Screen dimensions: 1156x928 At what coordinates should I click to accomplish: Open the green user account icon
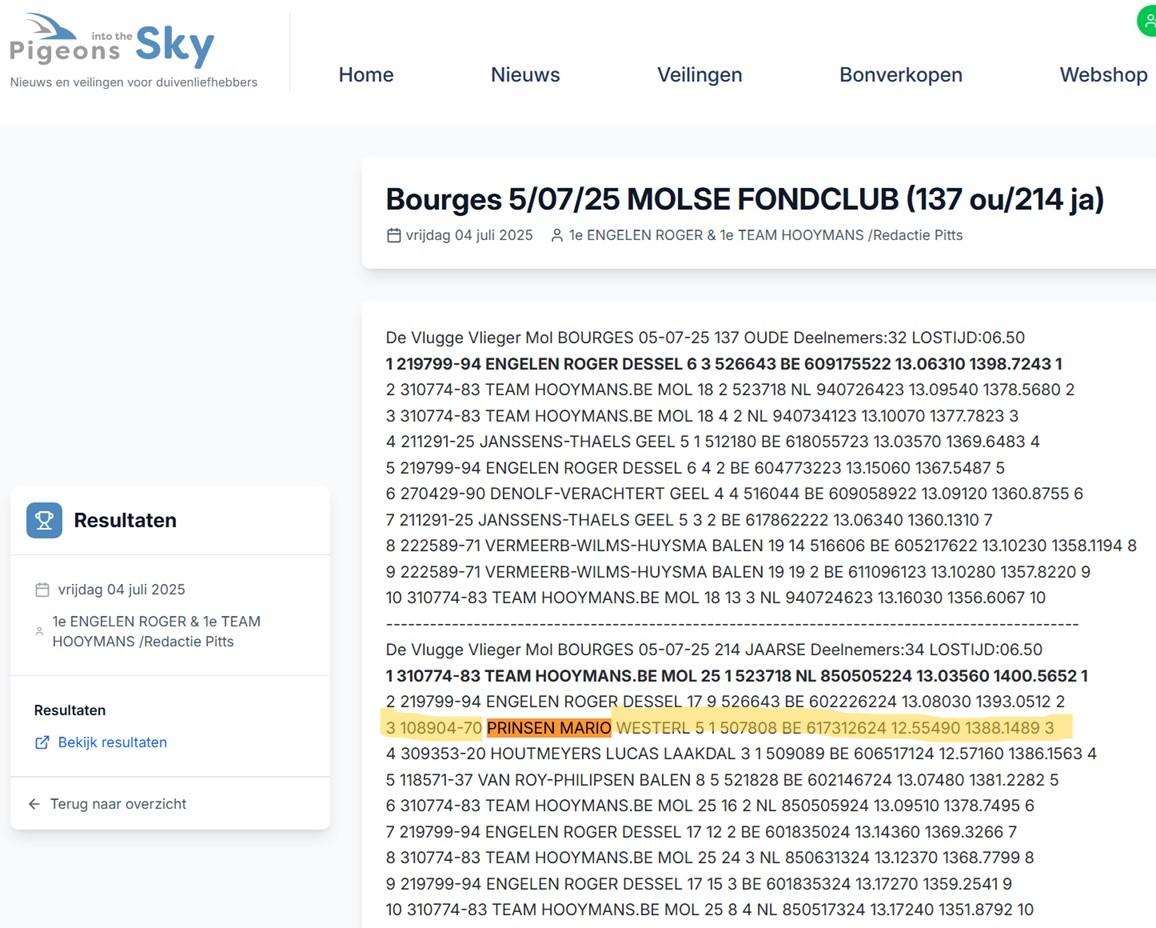pos(1146,19)
